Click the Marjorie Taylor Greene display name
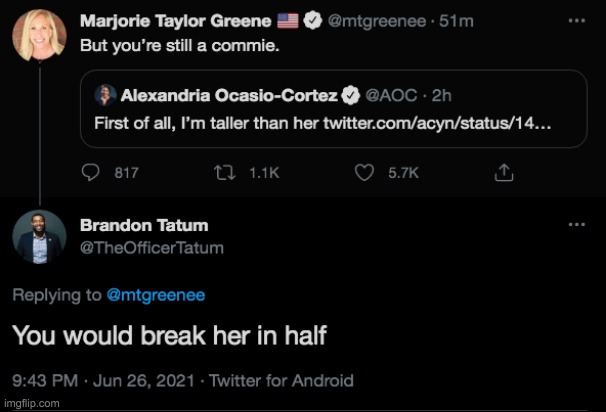 (173, 19)
